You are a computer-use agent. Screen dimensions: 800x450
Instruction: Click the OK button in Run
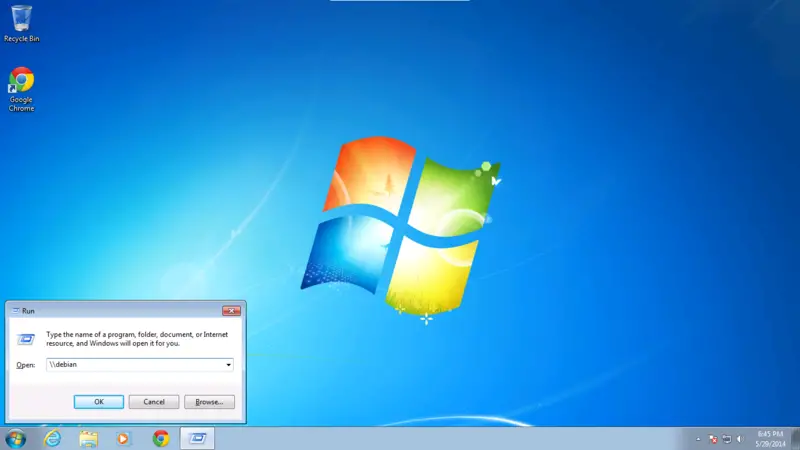tap(98, 402)
